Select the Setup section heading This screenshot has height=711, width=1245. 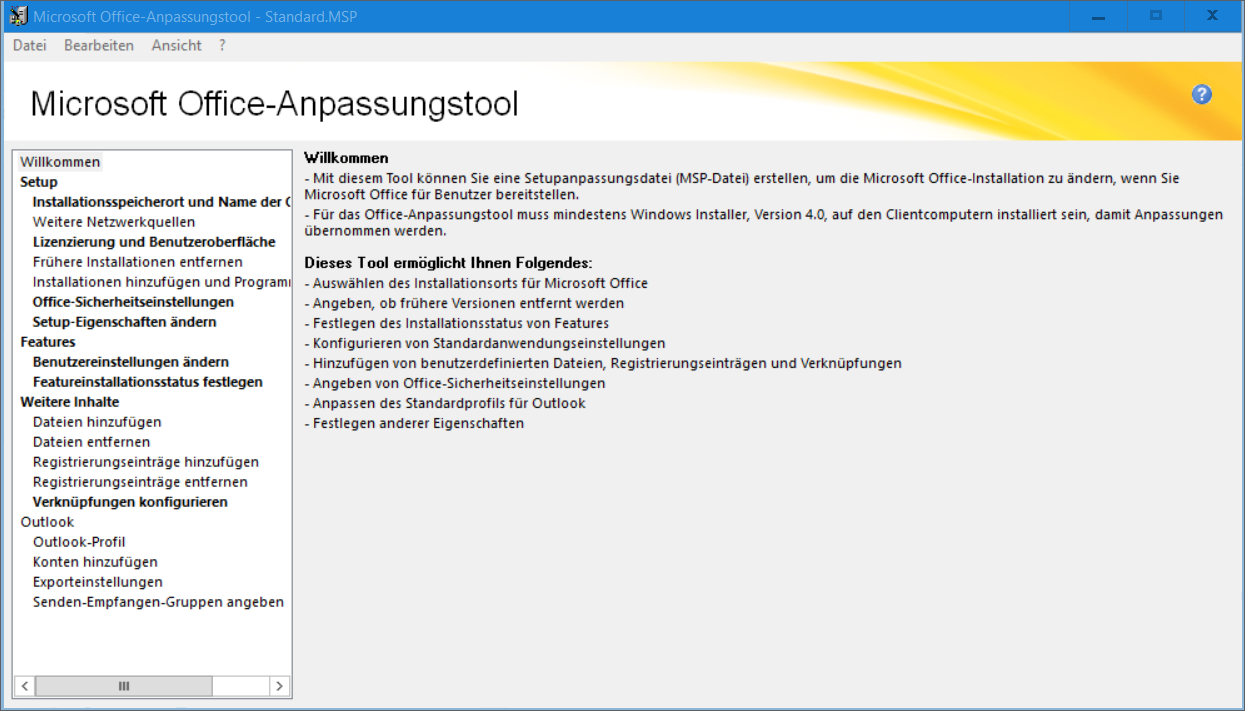(x=39, y=182)
